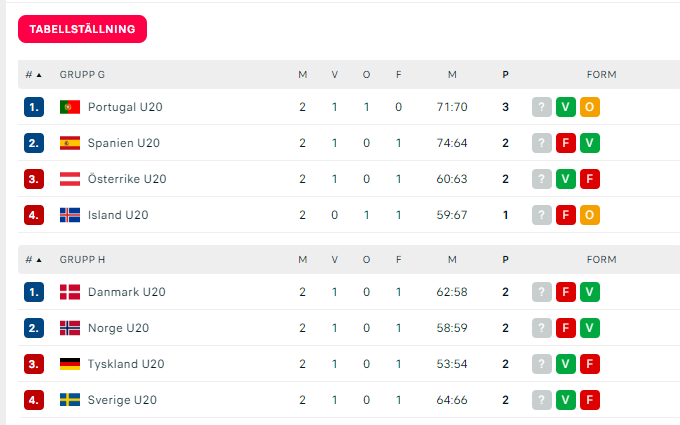This screenshot has width=680, height=425.
Task: Click the Danmark U20 flag icon
Action: (70, 292)
